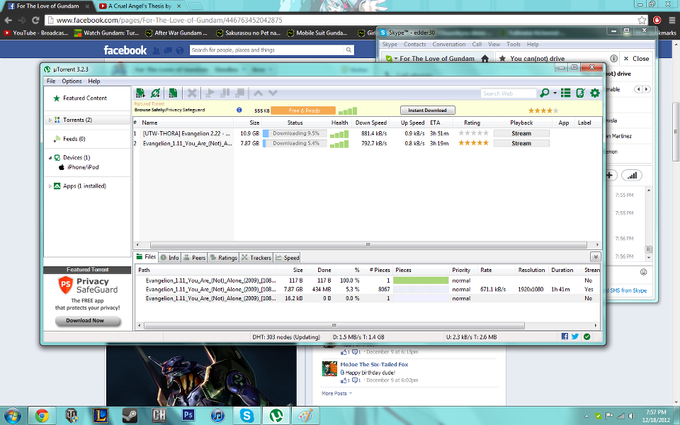The image size is (680, 425).
Task: Click the uTorrent Search Web field
Action: coord(508,93)
